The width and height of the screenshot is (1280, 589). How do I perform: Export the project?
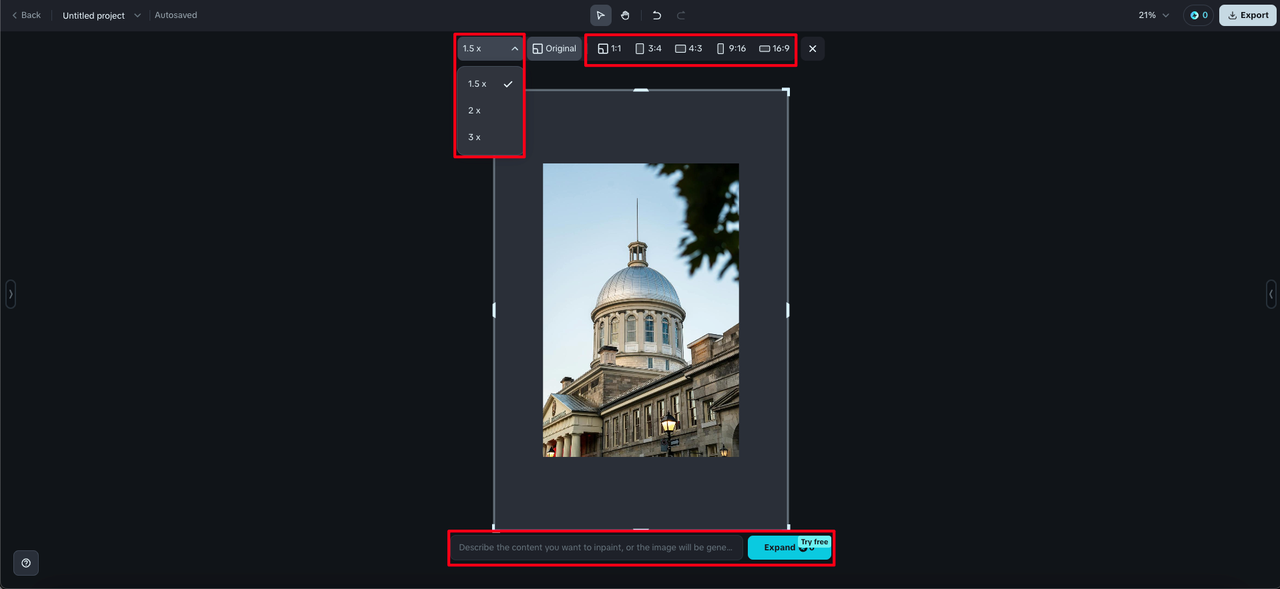coord(1248,15)
